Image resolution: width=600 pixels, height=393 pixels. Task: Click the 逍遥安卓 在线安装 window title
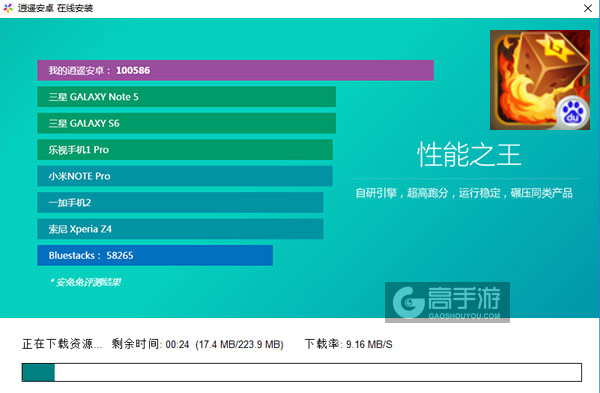click(x=55, y=8)
